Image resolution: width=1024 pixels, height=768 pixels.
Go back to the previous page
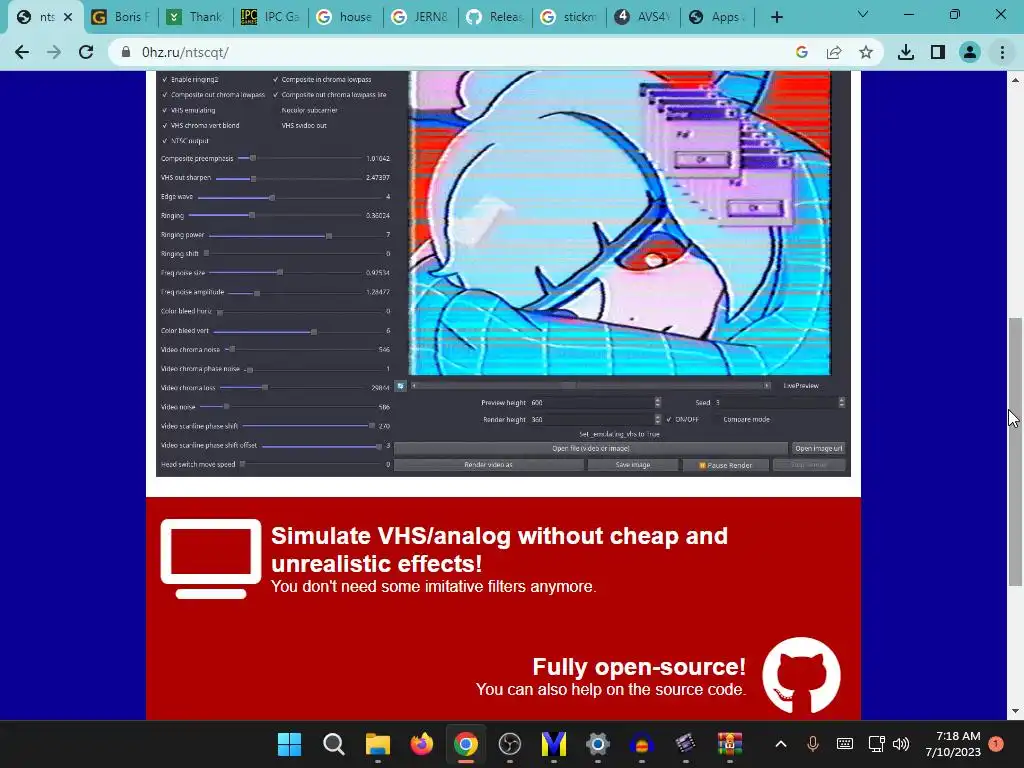point(22,52)
